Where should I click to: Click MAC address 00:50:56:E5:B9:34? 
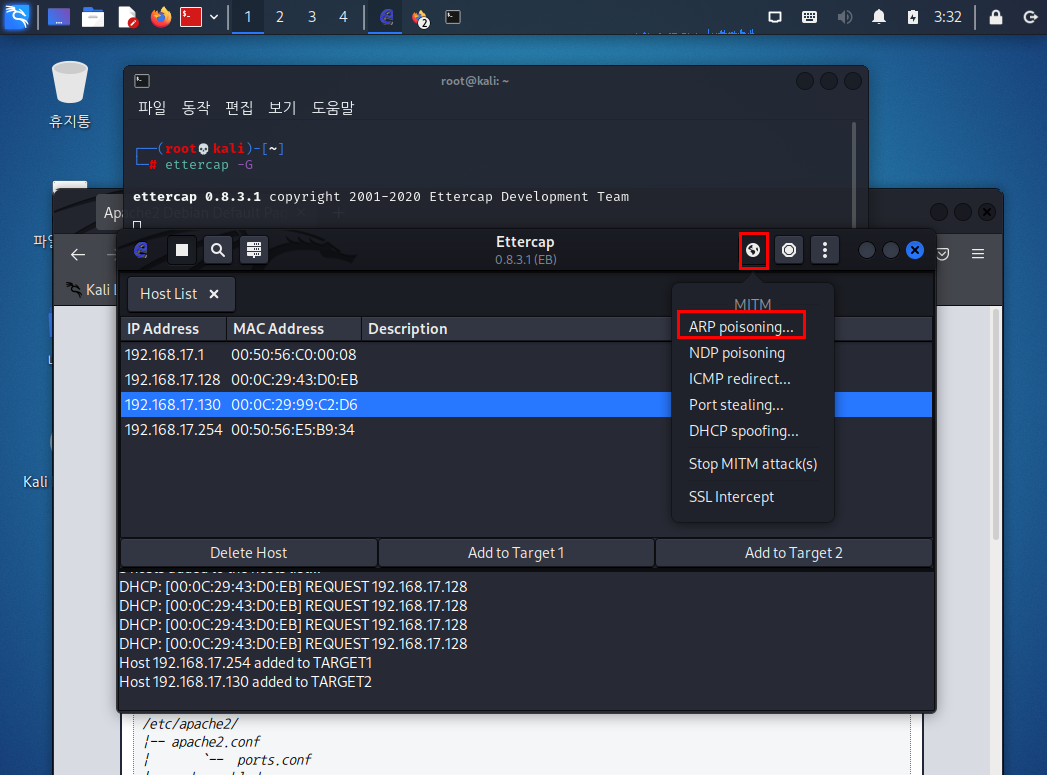pos(293,429)
